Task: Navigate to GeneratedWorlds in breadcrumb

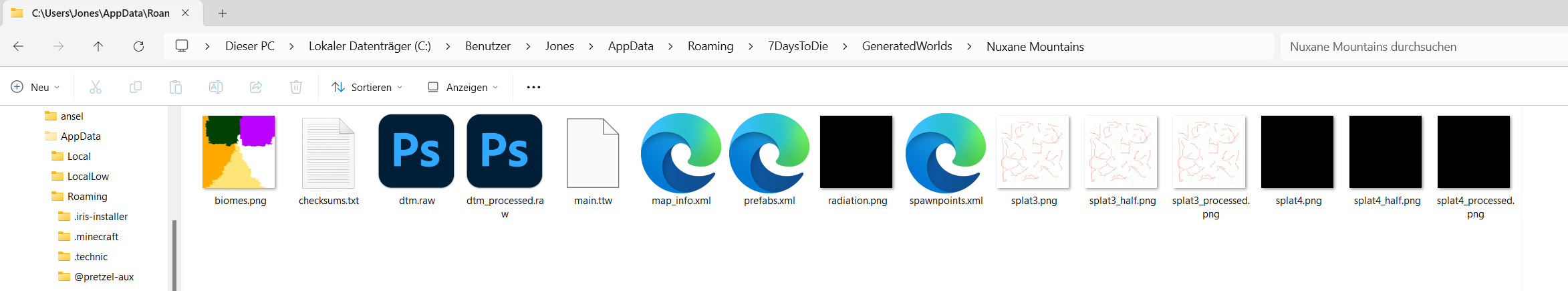Action: point(906,46)
